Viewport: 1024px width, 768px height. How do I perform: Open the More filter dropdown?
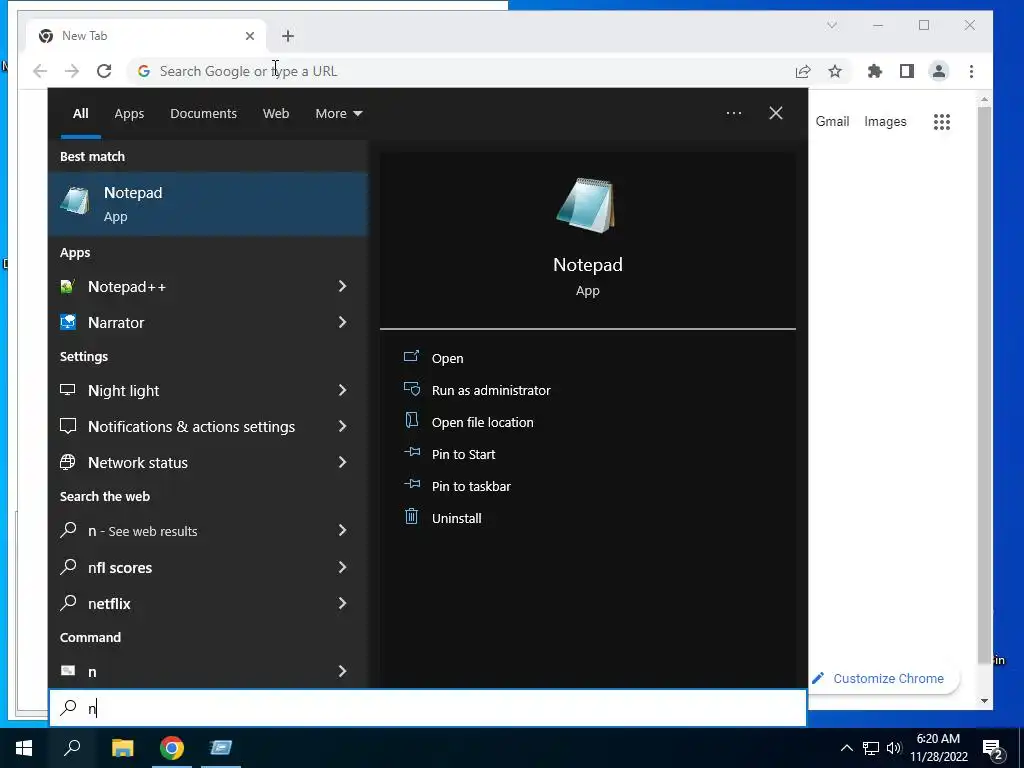pos(338,114)
